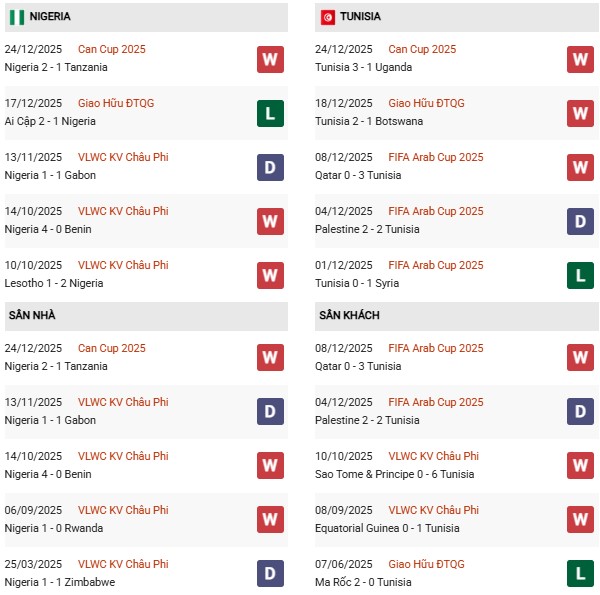Select the NIGERIA section header

[50, 17]
